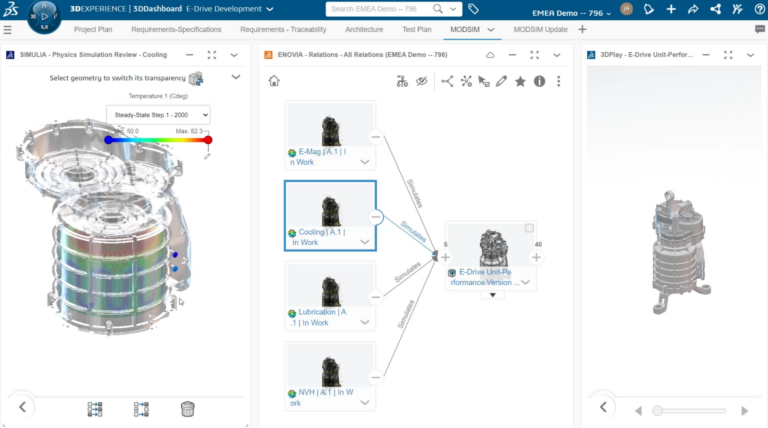The width and height of the screenshot is (768, 428).
Task: Open the chat comments icon at right
Action: click(760, 29)
